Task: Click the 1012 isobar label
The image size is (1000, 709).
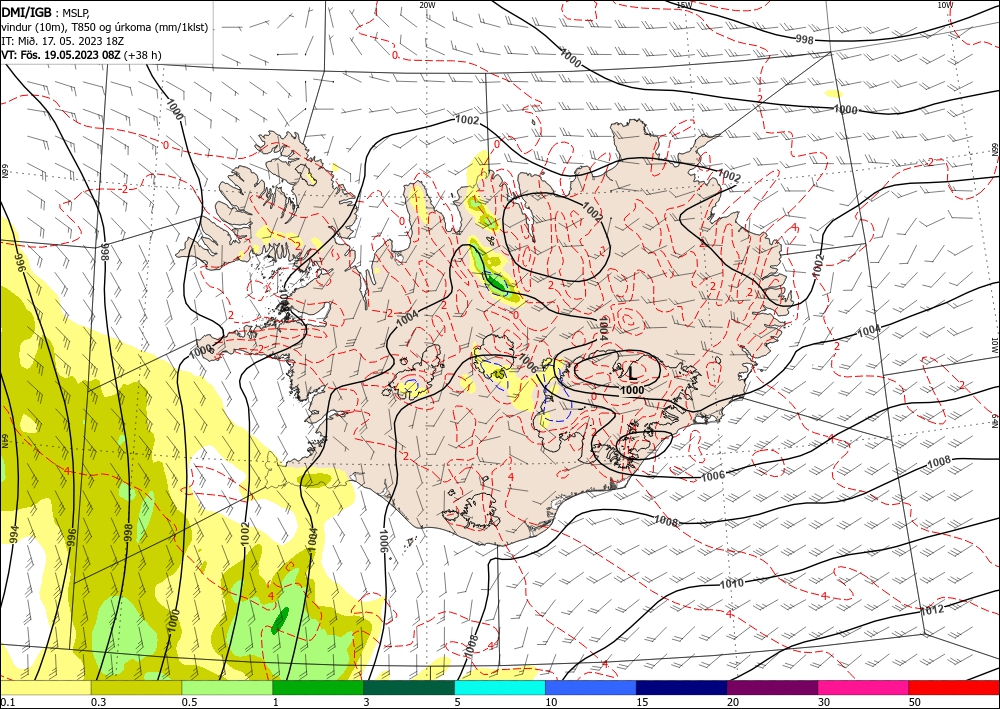Action: tap(932, 610)
